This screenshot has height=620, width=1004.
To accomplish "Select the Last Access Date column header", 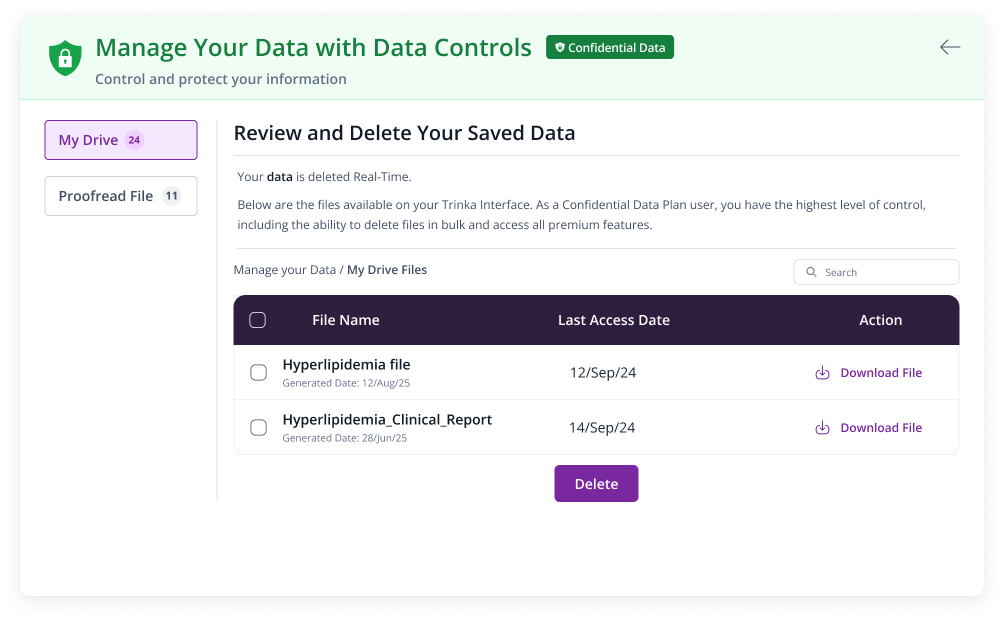I will coord(614,320).
